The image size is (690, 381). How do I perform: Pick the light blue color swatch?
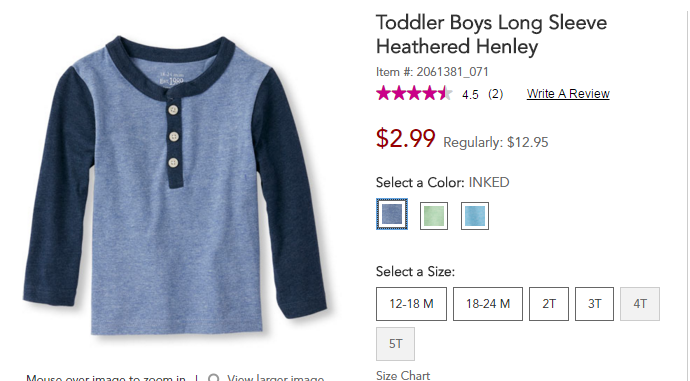475,216
